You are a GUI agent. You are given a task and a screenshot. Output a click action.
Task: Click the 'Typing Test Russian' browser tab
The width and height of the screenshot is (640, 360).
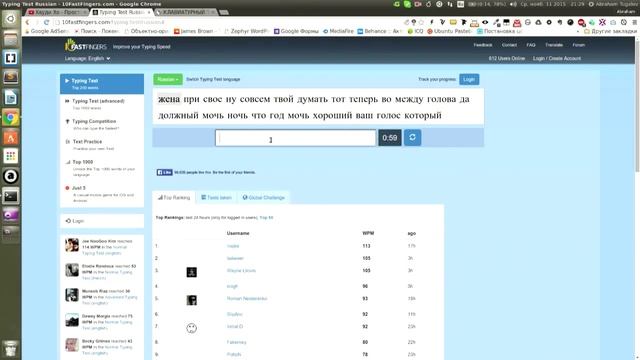coord(121,12)
